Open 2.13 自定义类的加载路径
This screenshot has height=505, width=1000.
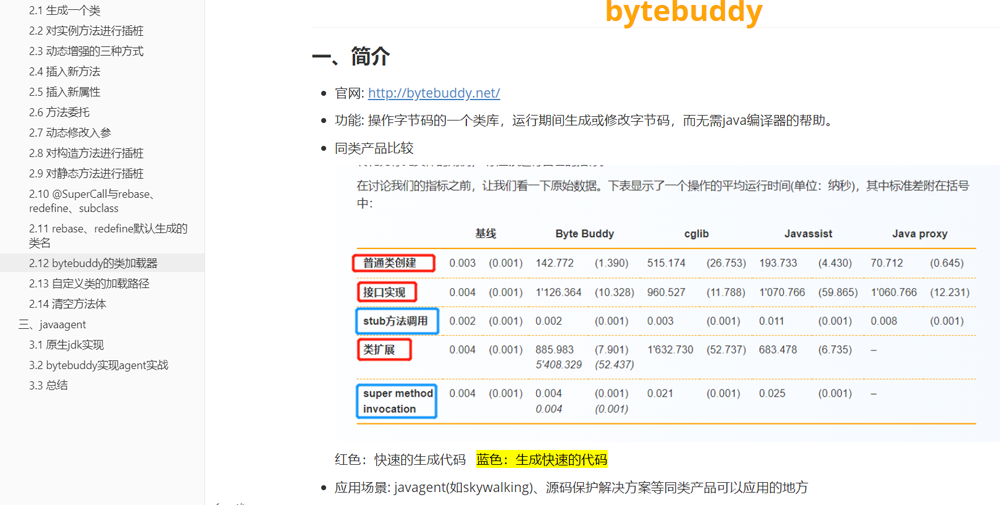click(89, 284)
